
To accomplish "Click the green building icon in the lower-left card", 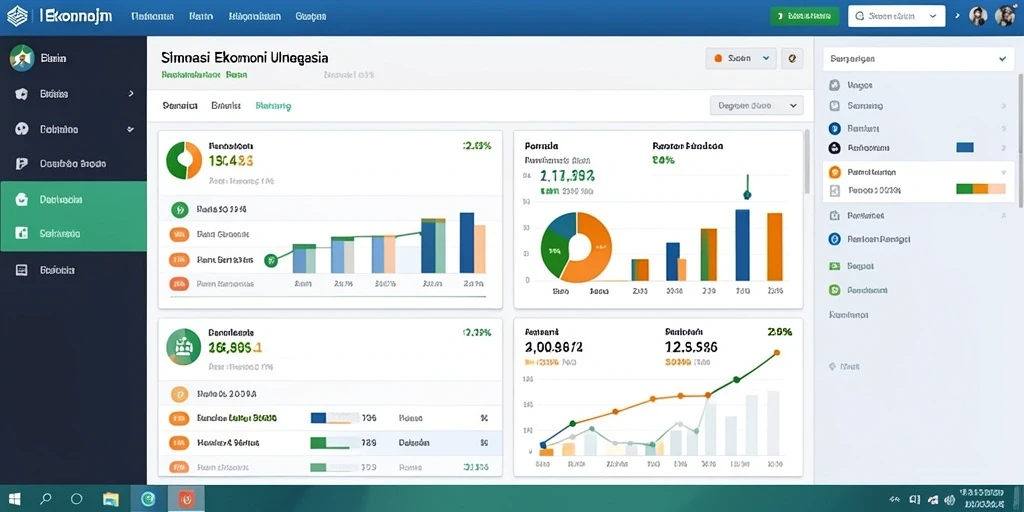I will [184, 346].
